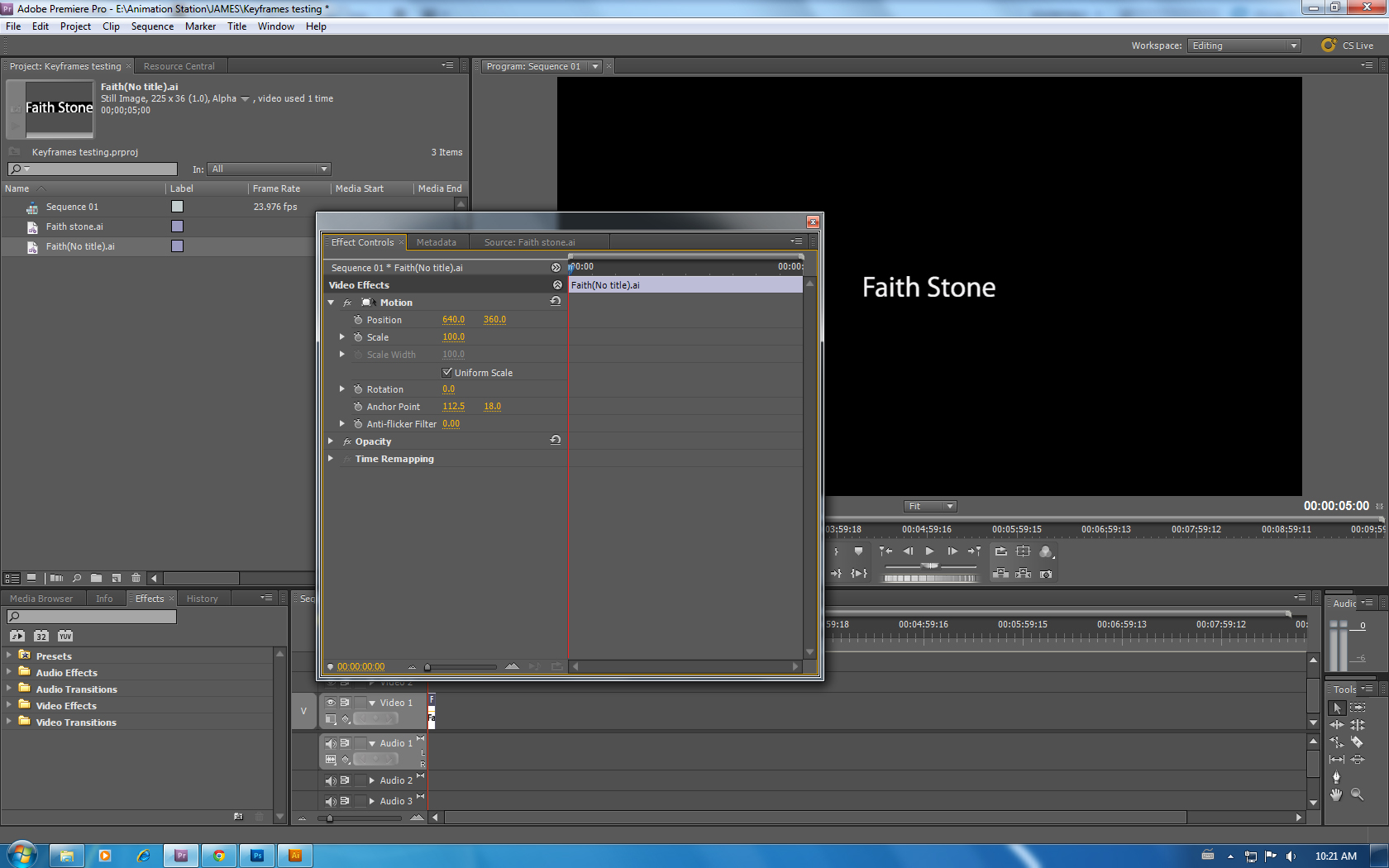Click the Anti-flicker Filter value 0.00
Viewport: 1389px width, 868px height.
pos(451,424)
